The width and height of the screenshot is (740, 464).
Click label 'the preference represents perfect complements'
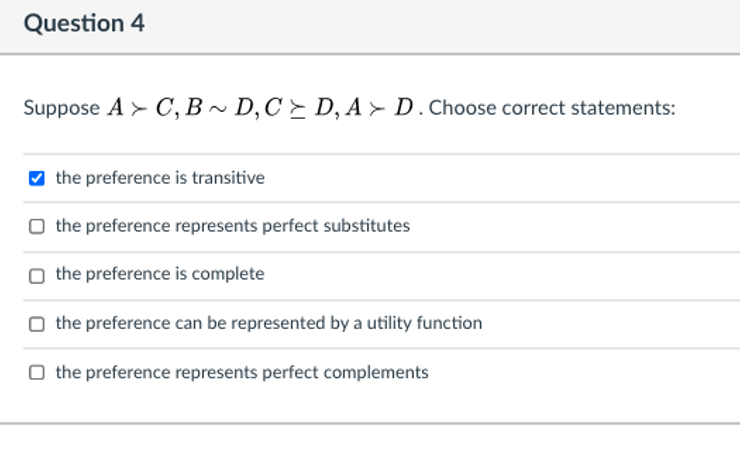tap(242, 372)
